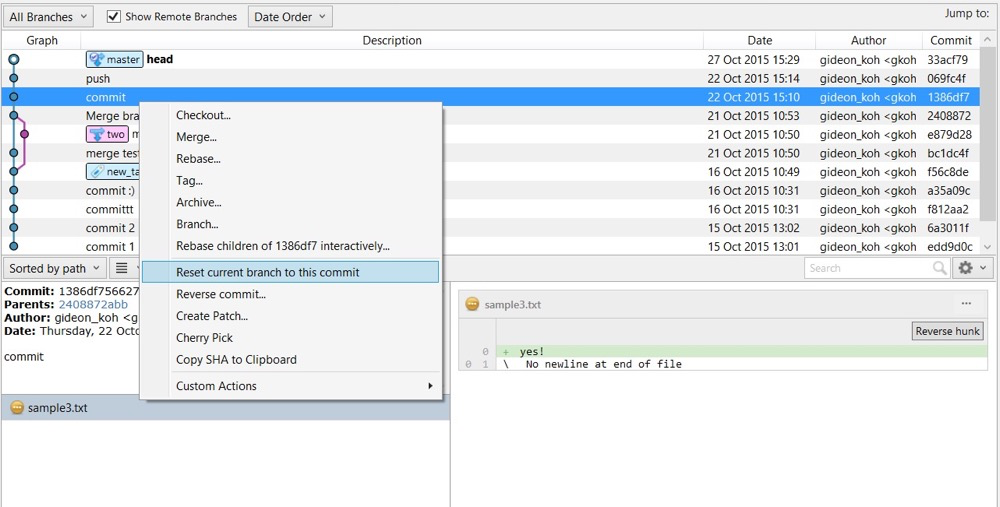The height and width of the screenshot is (507, 1000).
Task: Click the graph node of commit 33acf79
Action: (14, 60)
